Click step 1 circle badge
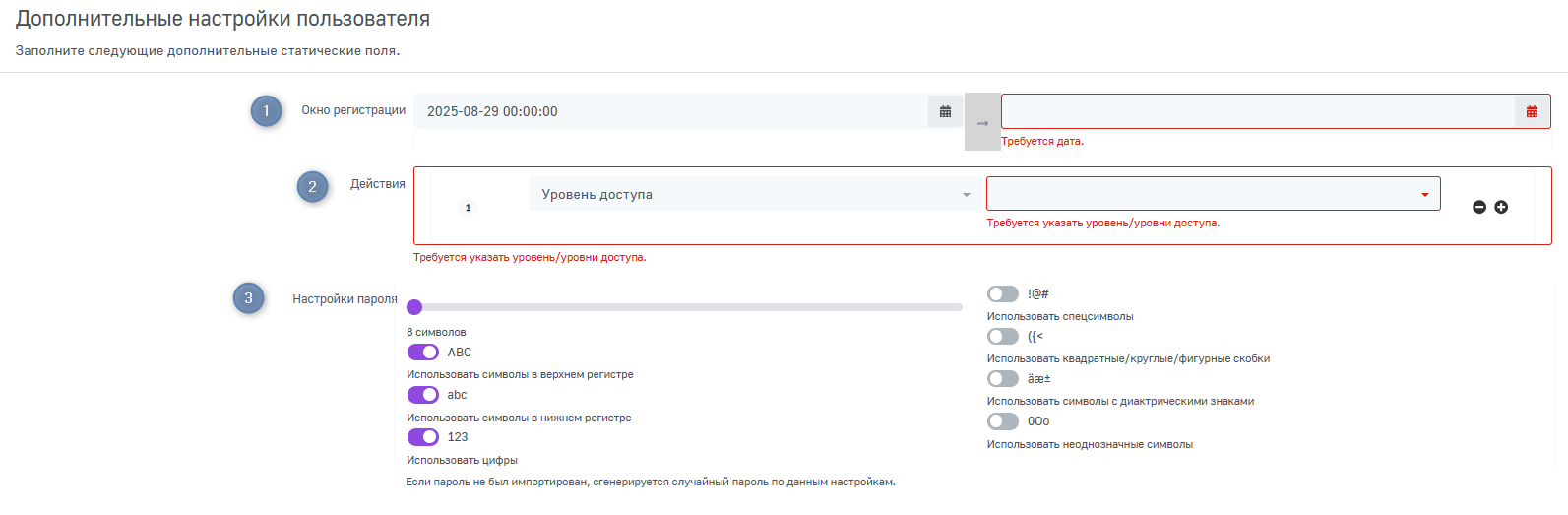The height and width of the screenshot is (515, 1568). (266, 111)
